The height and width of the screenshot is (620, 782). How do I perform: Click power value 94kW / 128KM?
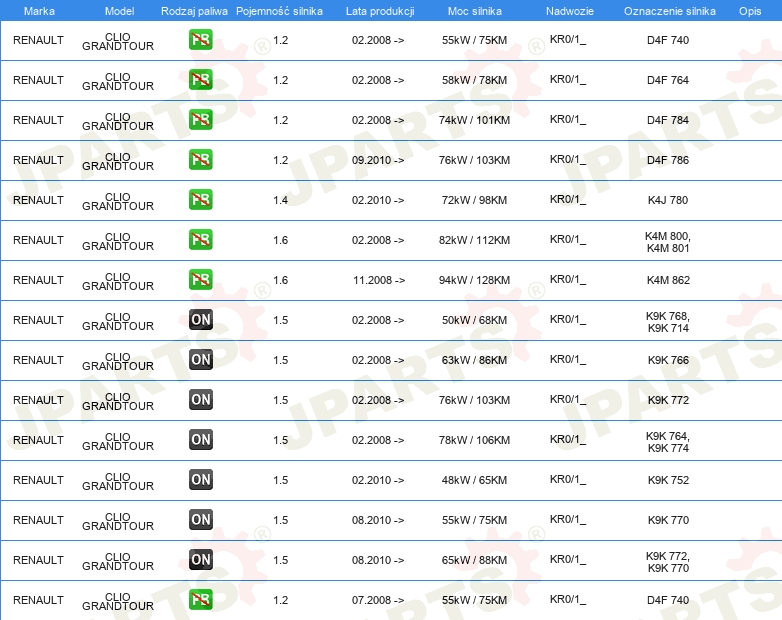474,280
